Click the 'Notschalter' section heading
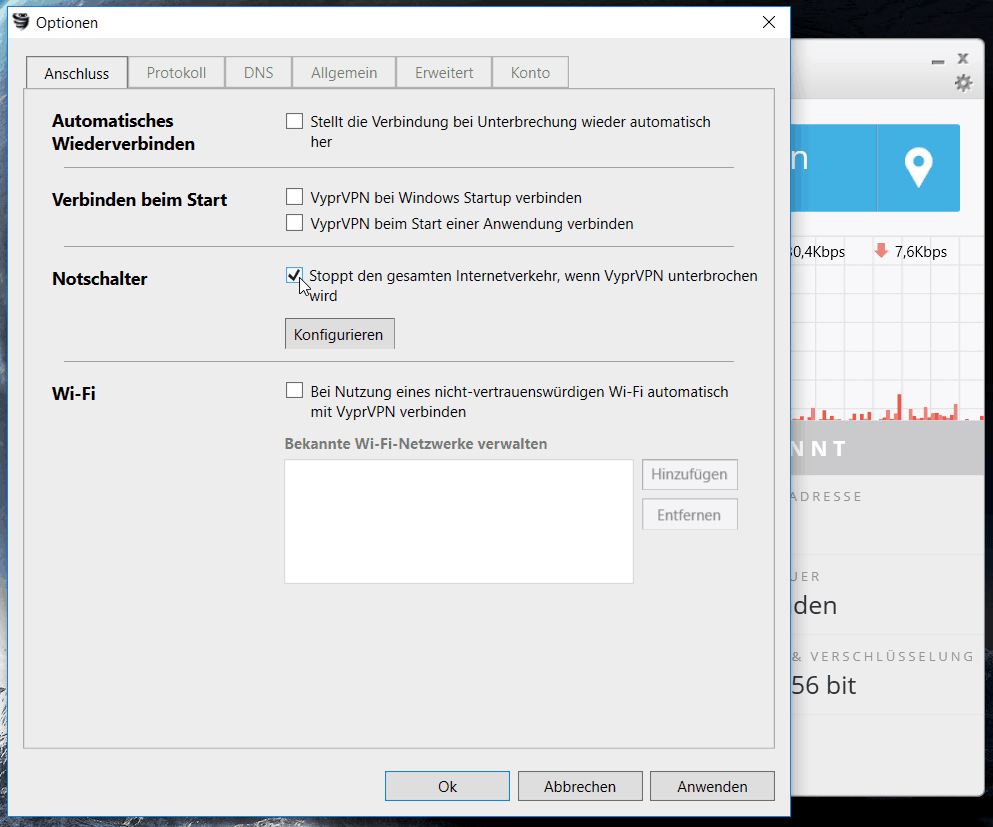The image size is (993, 827). 99,279
